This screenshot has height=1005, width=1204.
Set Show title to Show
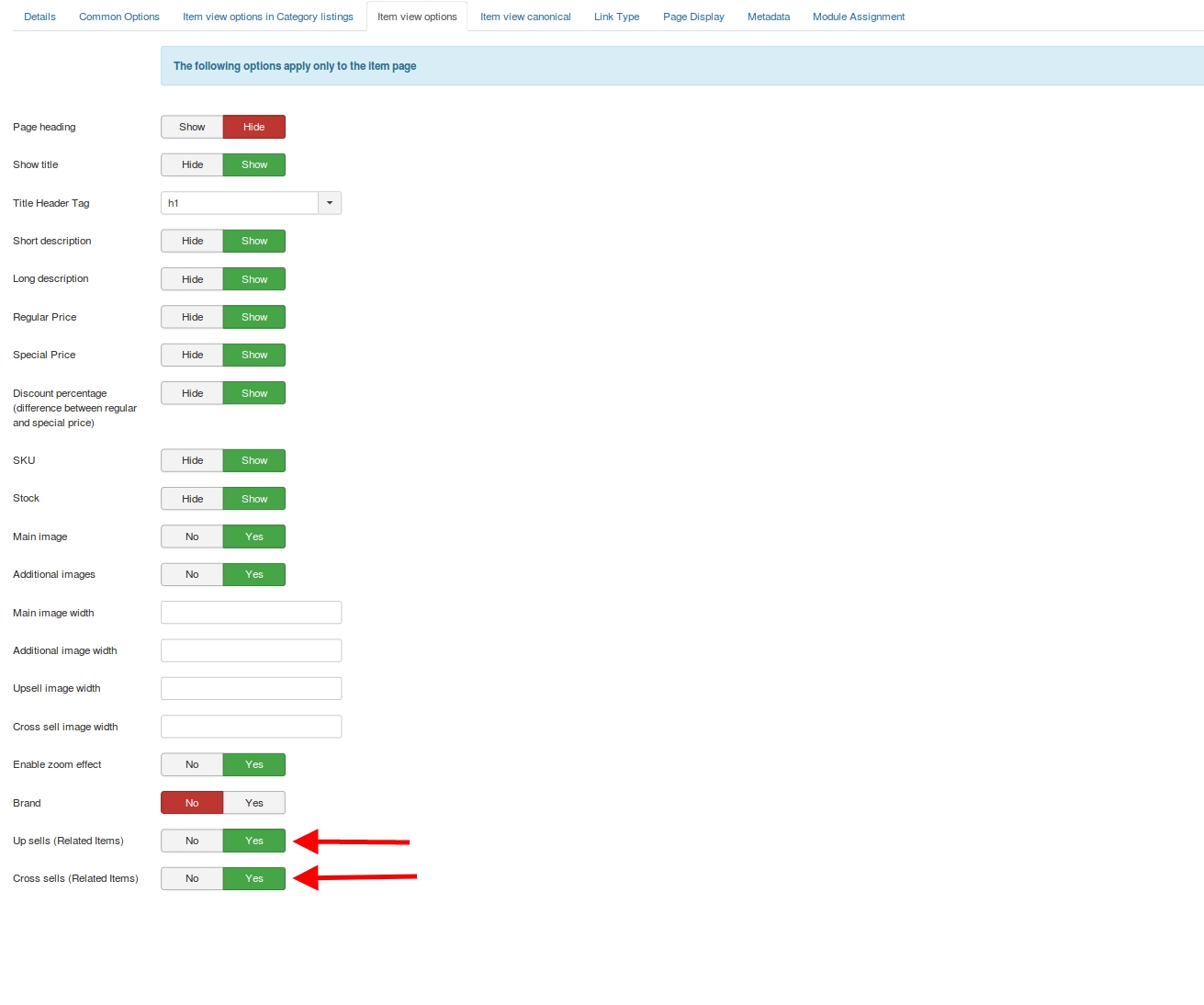coord(254,164)
